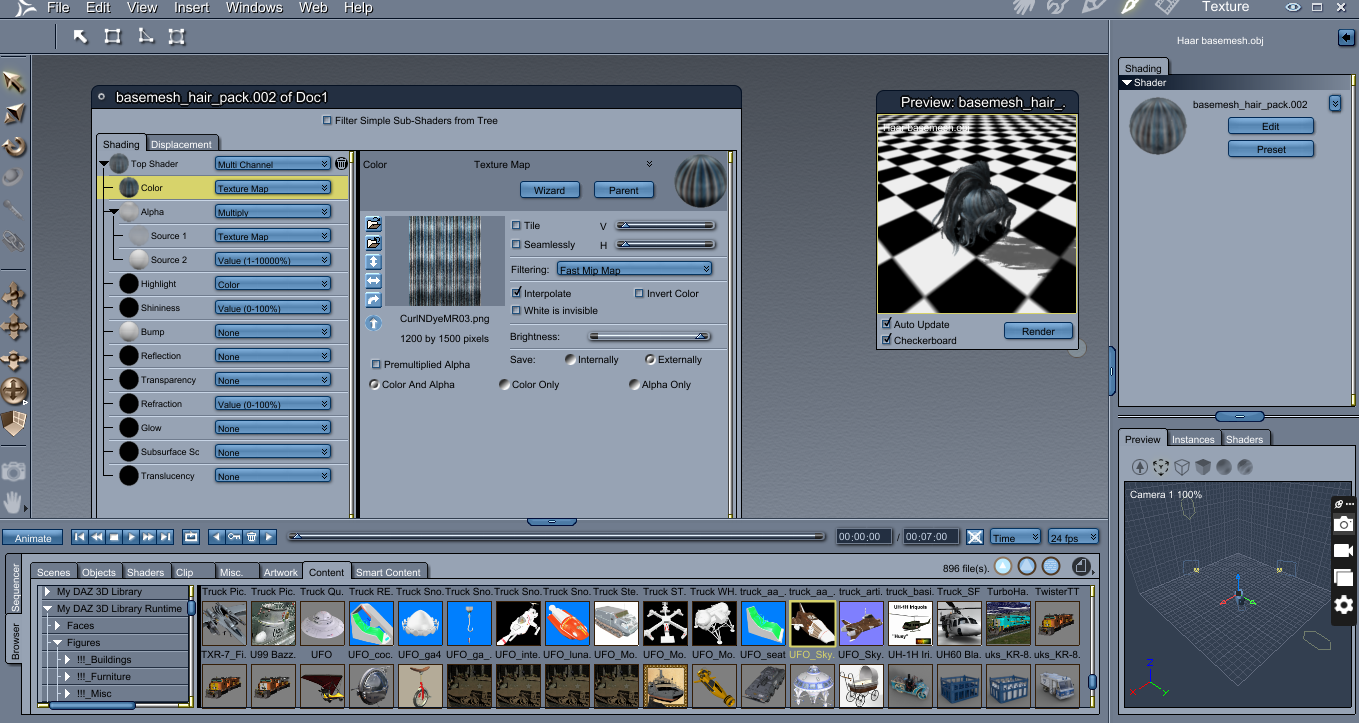
Task: Enable the Seamlessly checkbox
Action: [x=516, y=245]
